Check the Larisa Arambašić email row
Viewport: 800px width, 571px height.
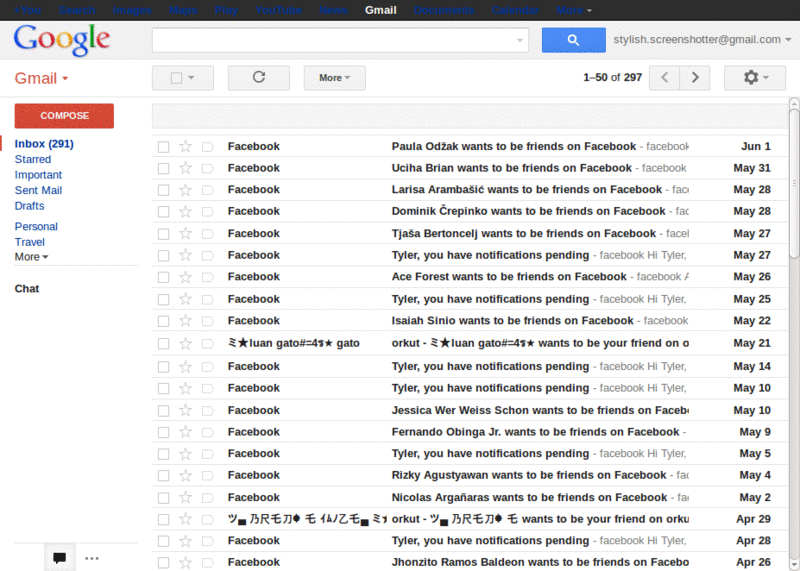[x=163, y=190]
